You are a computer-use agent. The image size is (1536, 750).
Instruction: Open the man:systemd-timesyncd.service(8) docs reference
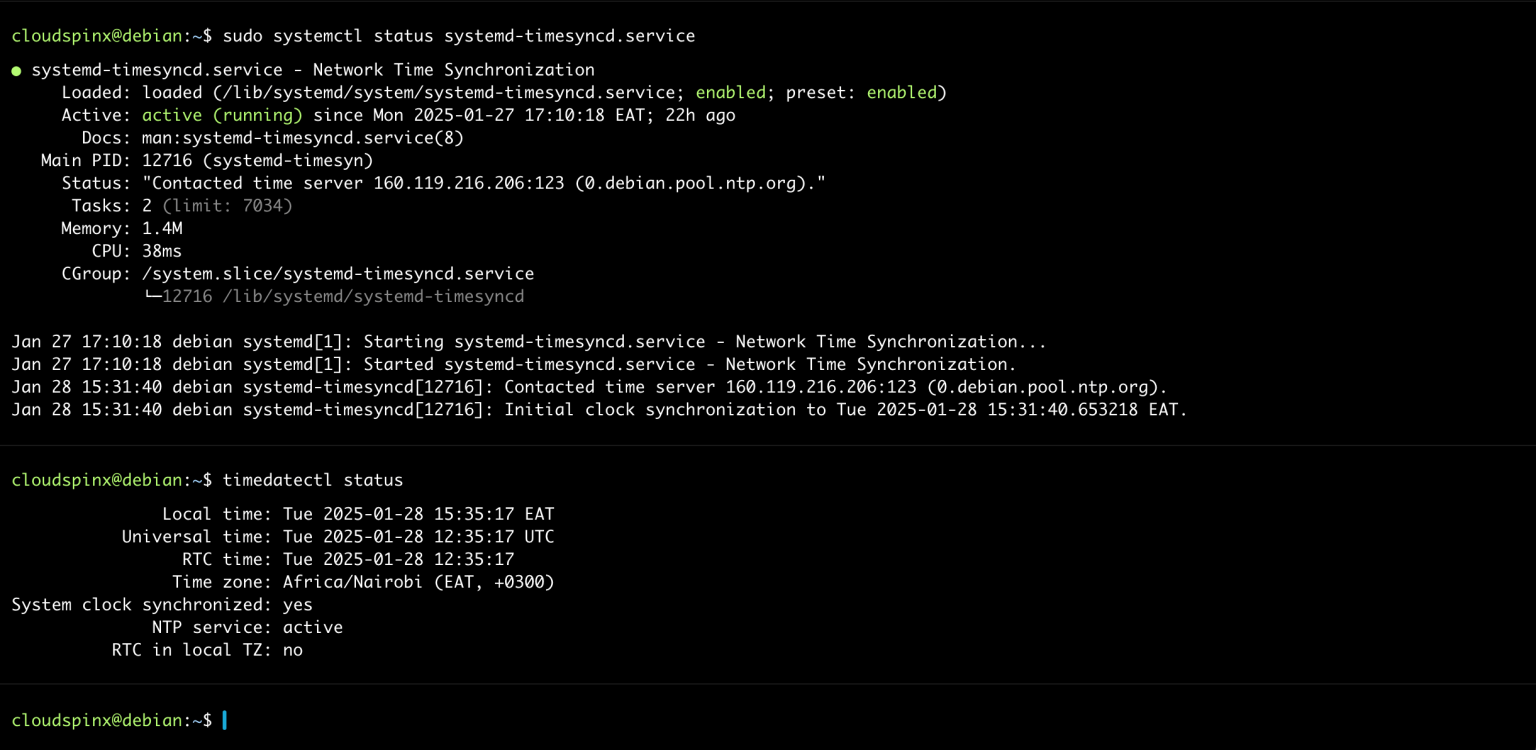[x=303, y=138]
